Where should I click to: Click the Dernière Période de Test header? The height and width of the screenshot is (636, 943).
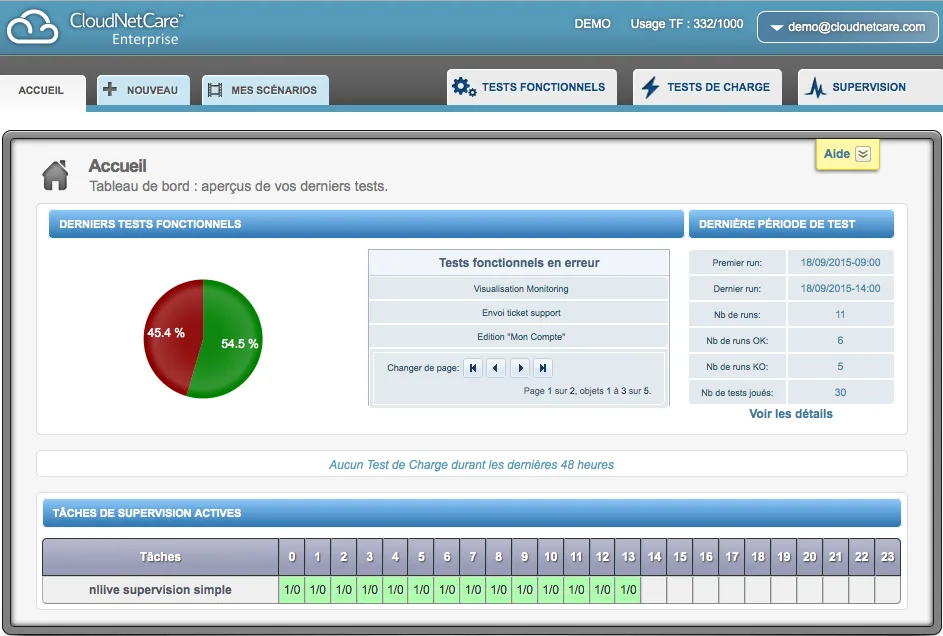tap(791, 224)
